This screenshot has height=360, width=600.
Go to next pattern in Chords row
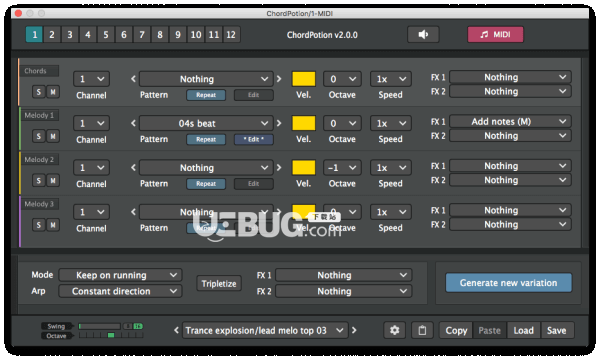(279, 79)
